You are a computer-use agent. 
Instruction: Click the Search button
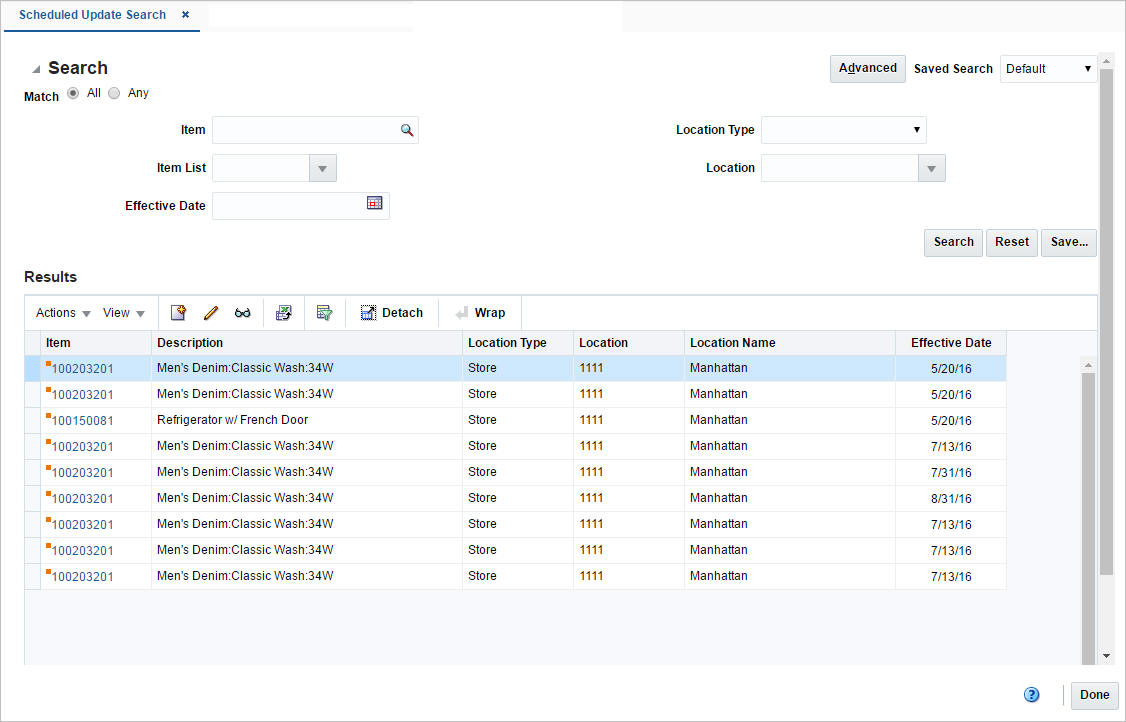point(953,242)
